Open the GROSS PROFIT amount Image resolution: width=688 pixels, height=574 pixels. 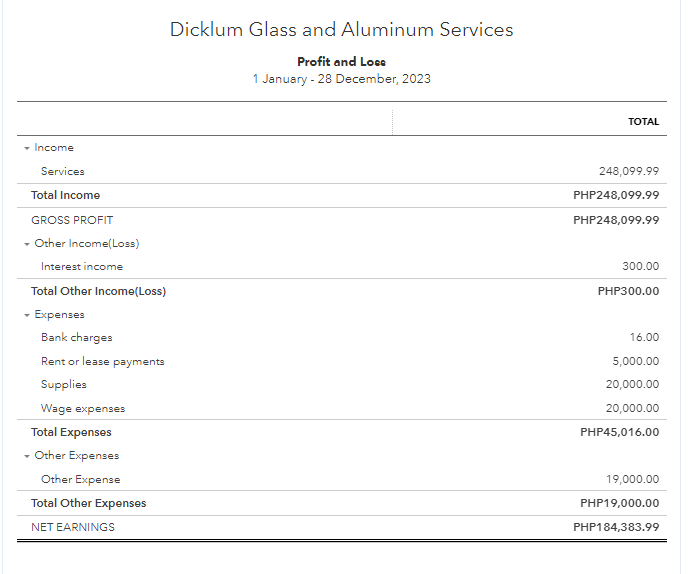click(x=616, y=220)
